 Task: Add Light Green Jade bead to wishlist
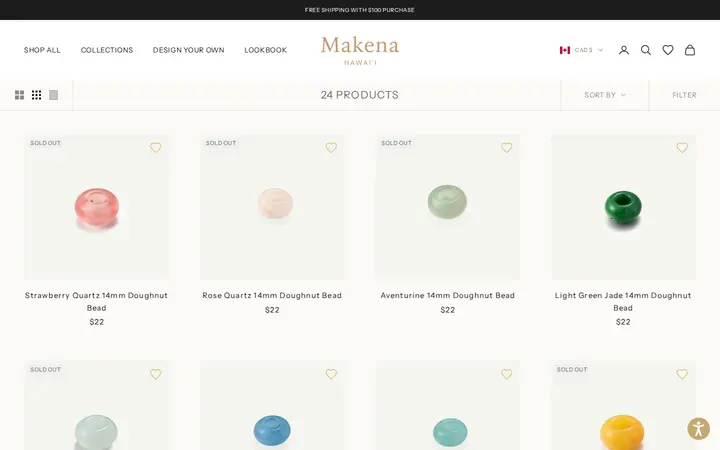pos(682,147)
